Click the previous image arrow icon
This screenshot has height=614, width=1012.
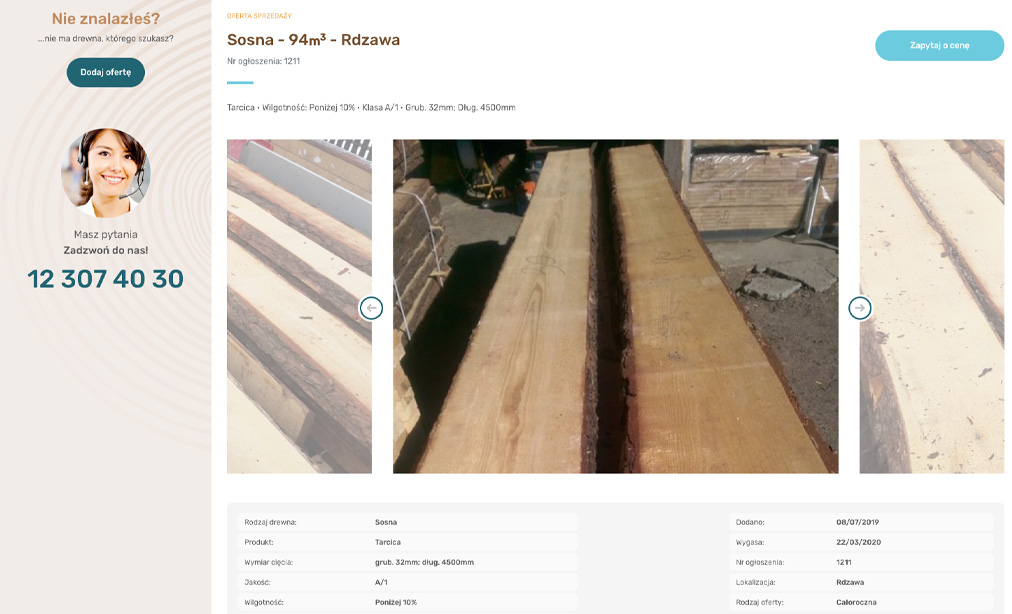[x=371, y=308]
